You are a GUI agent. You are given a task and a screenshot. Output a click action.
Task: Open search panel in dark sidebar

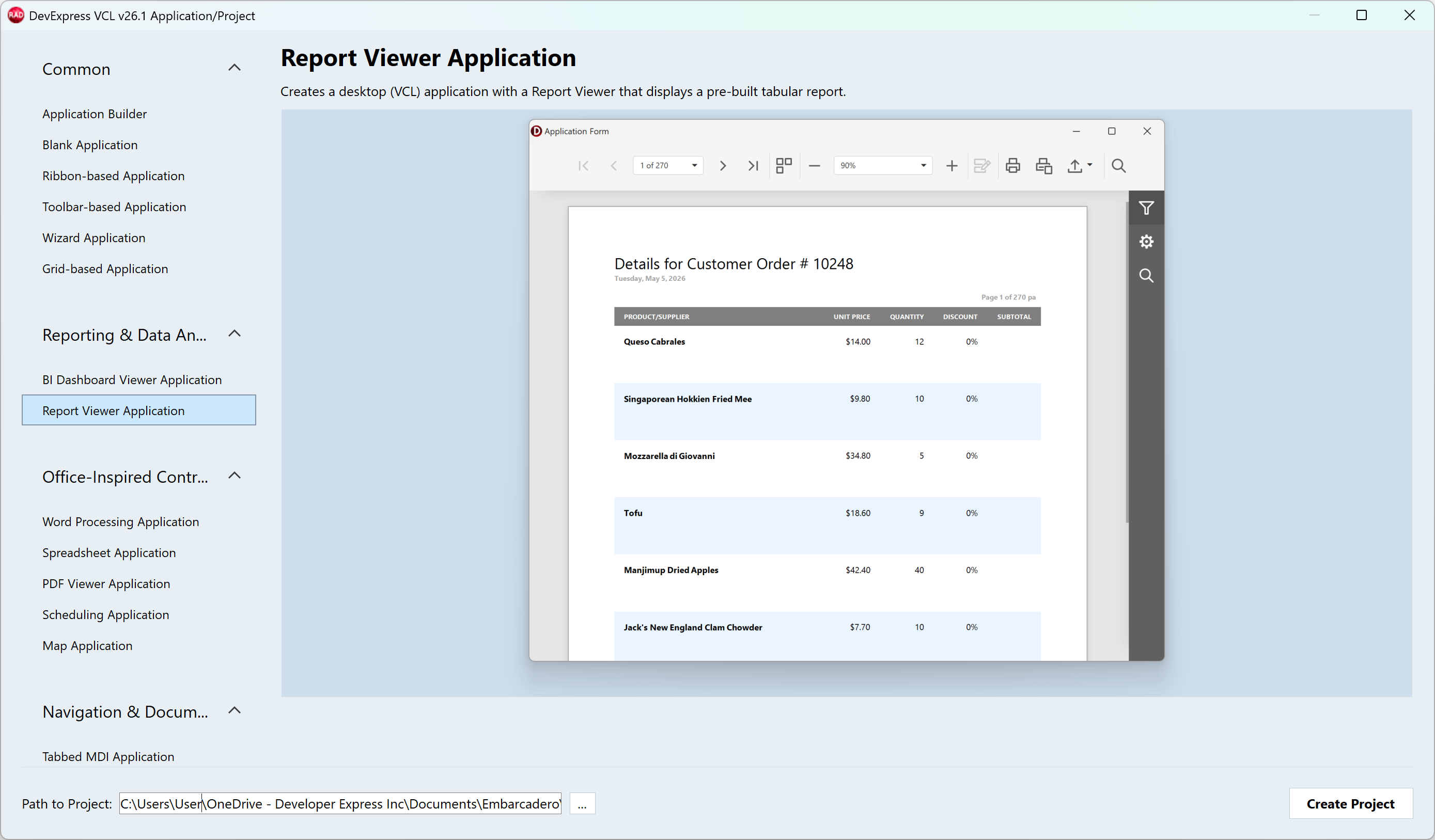[1146, 276]
